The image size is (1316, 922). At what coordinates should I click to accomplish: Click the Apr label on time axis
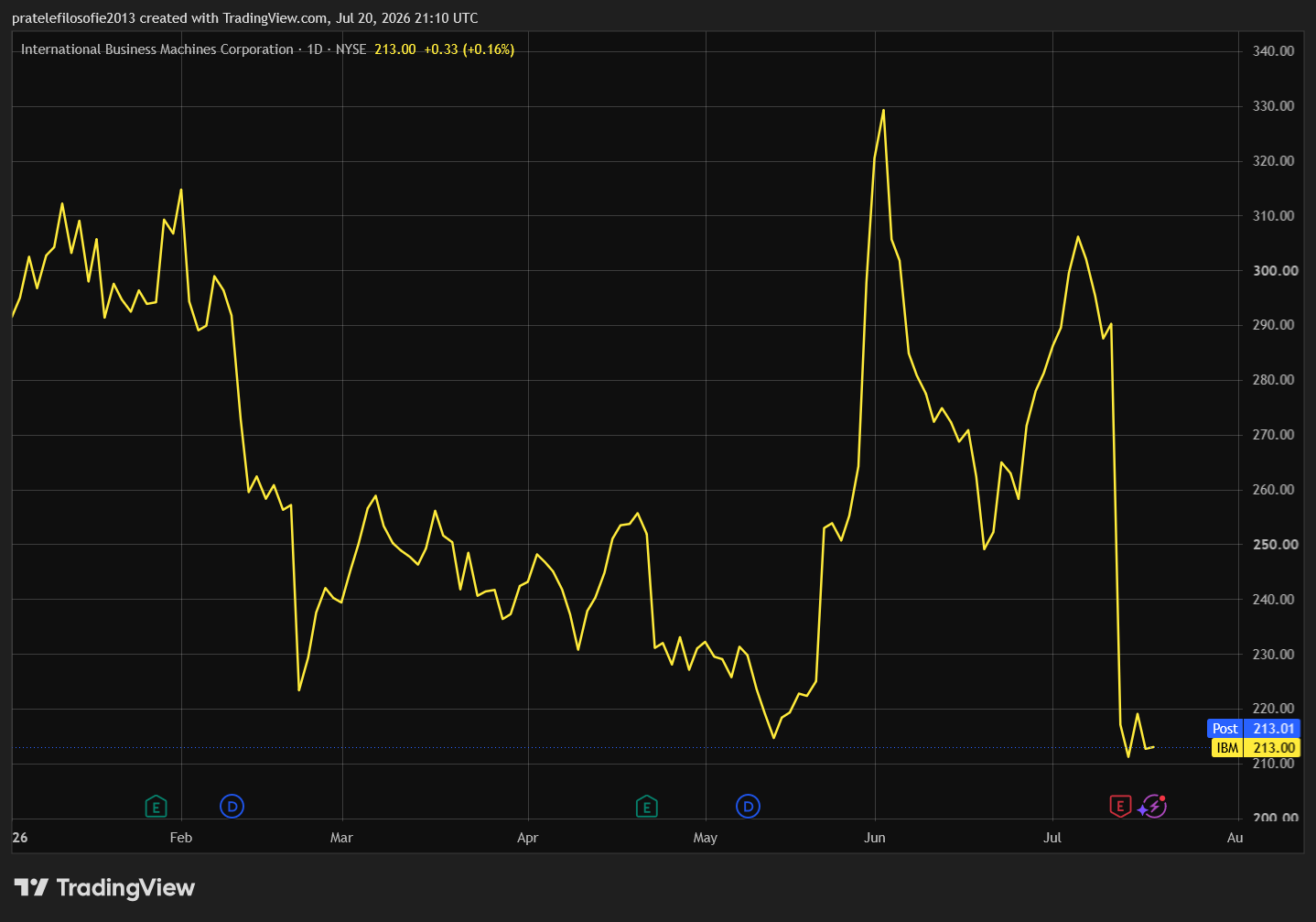(528, 838)
